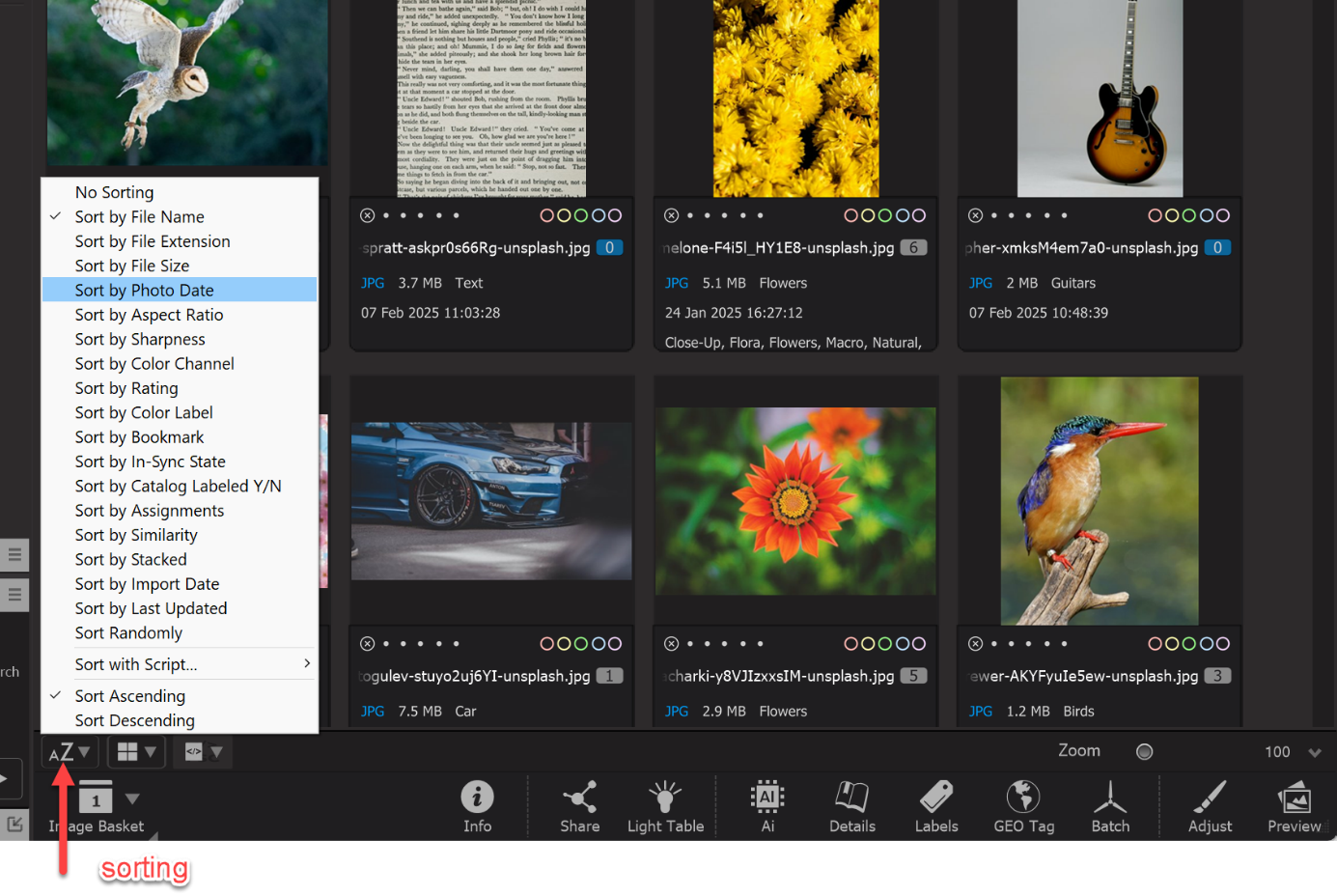Image resolution: width=1337 pixels, height=896 pixels.
Task: Toggle the yellow color label on the nelone file
Action: pos(868,215)
